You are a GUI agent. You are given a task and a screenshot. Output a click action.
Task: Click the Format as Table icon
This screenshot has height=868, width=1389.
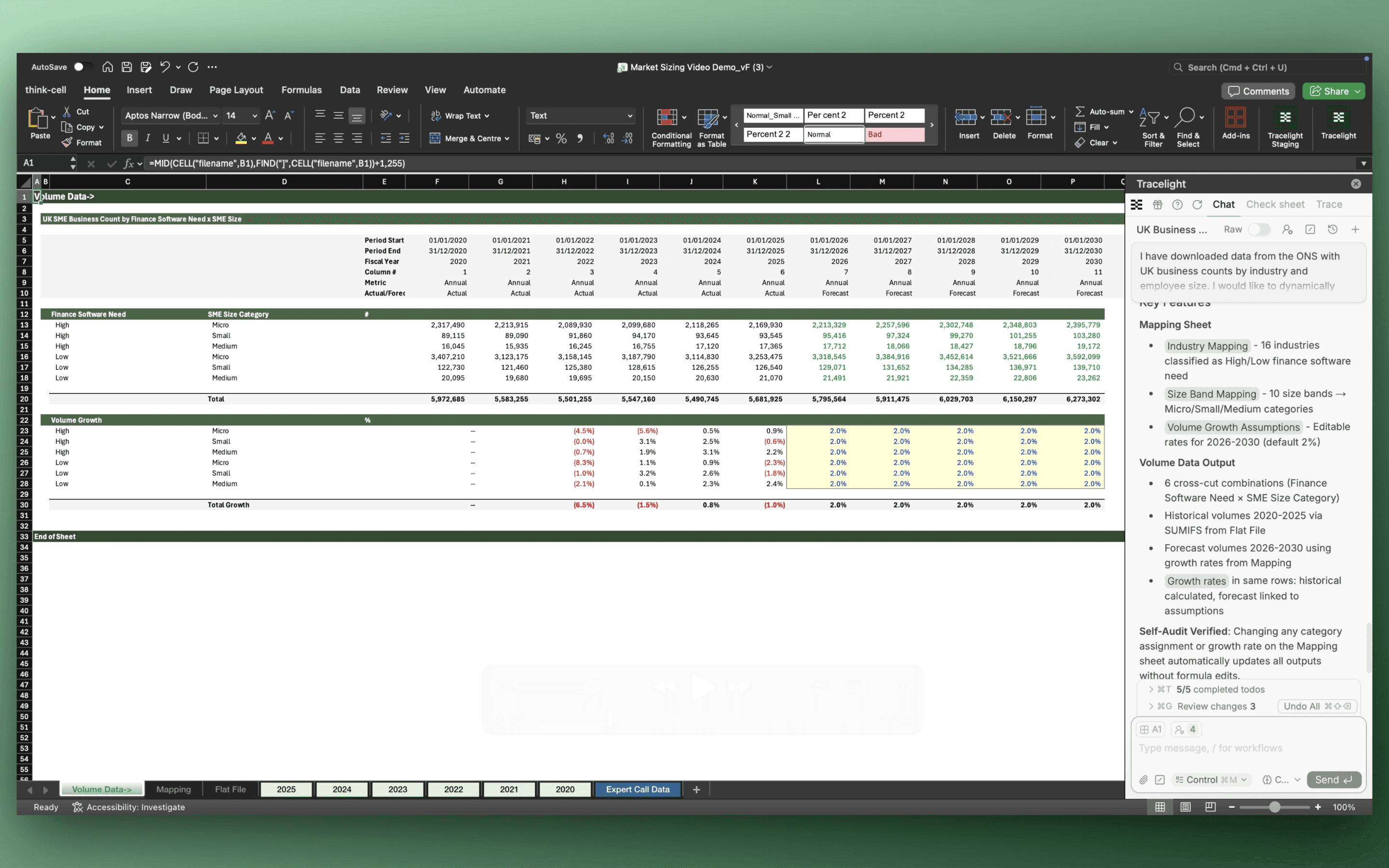click(x=708, y=118)
